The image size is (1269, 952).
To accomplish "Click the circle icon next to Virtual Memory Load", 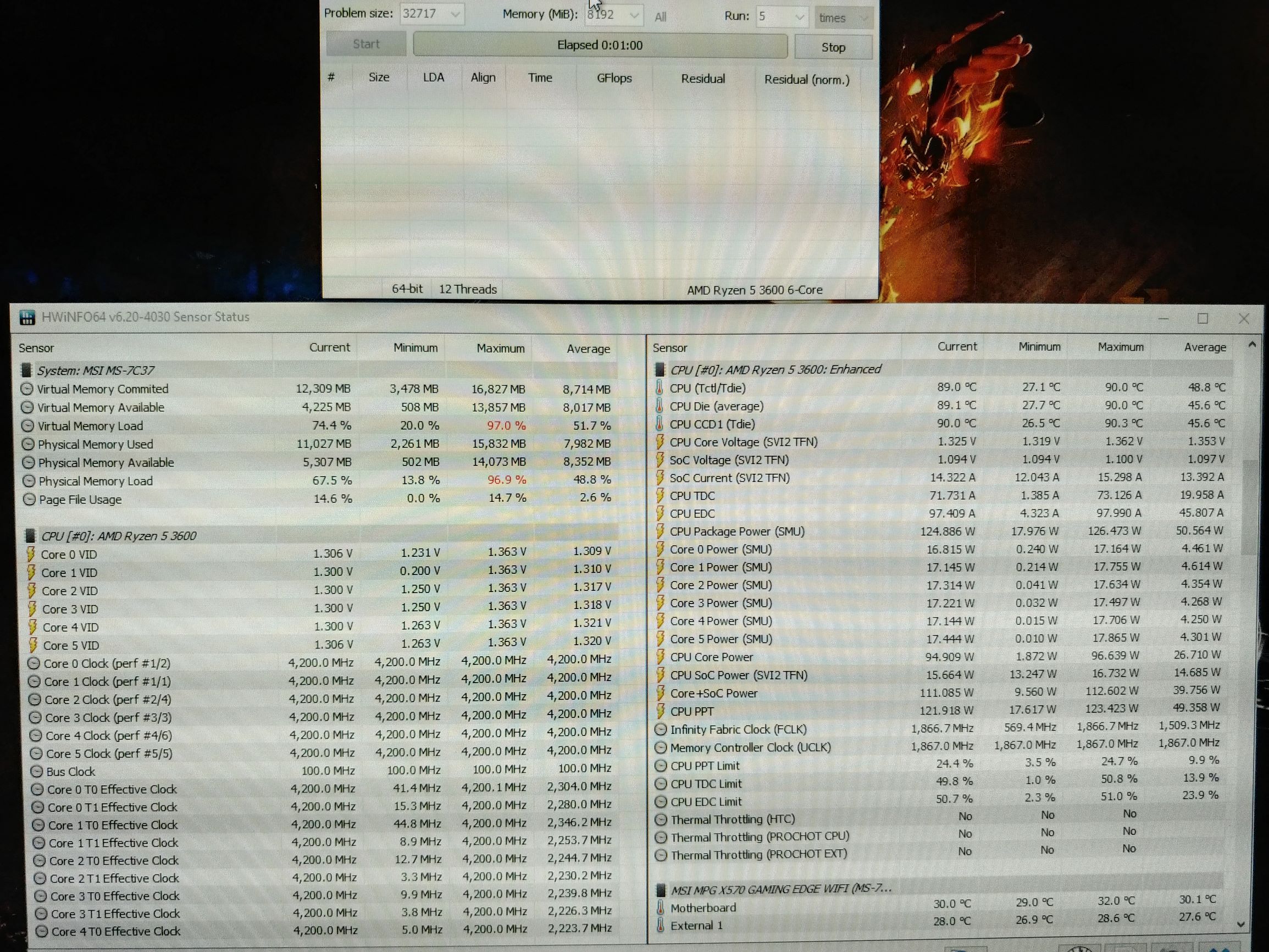I will pyautogui.click(x=27, y=426).
